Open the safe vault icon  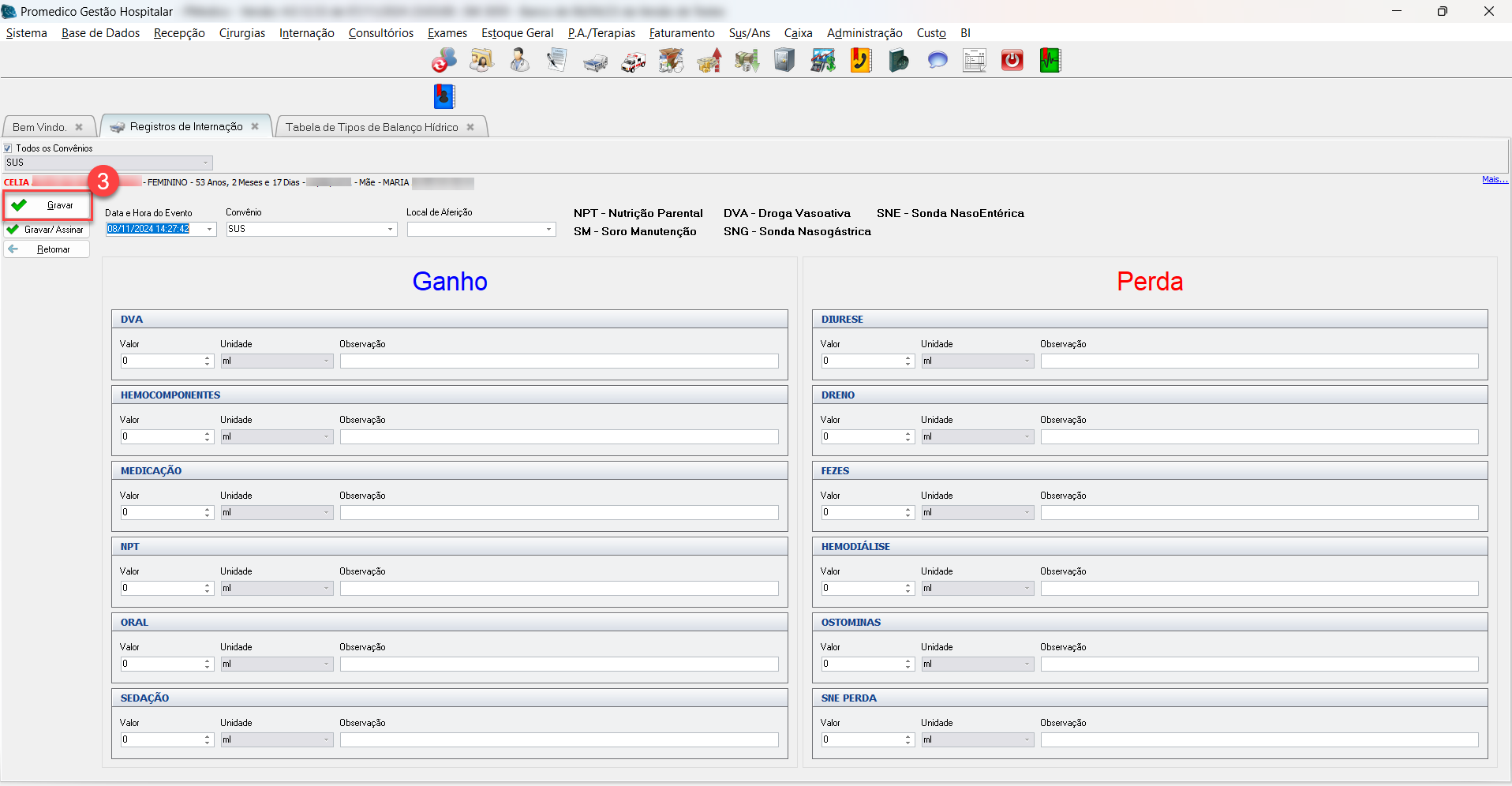pyautogui.click(x=784, y=61)
